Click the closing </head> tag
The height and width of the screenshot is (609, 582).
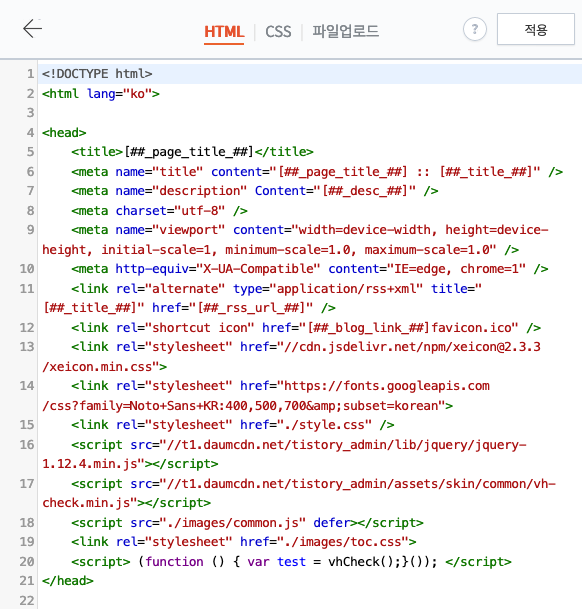[x=68, y=581]
